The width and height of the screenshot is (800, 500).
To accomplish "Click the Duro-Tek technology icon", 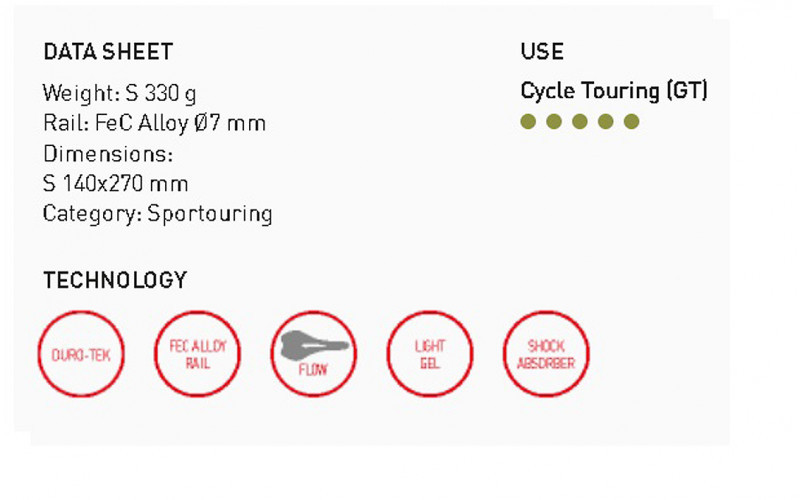I will point(82,354).
